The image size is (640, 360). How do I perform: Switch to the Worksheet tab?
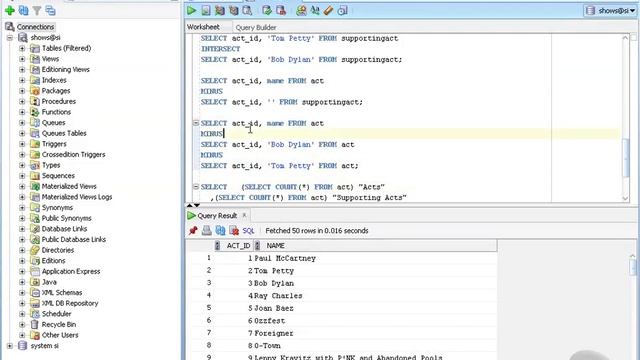tap(203, 27)
